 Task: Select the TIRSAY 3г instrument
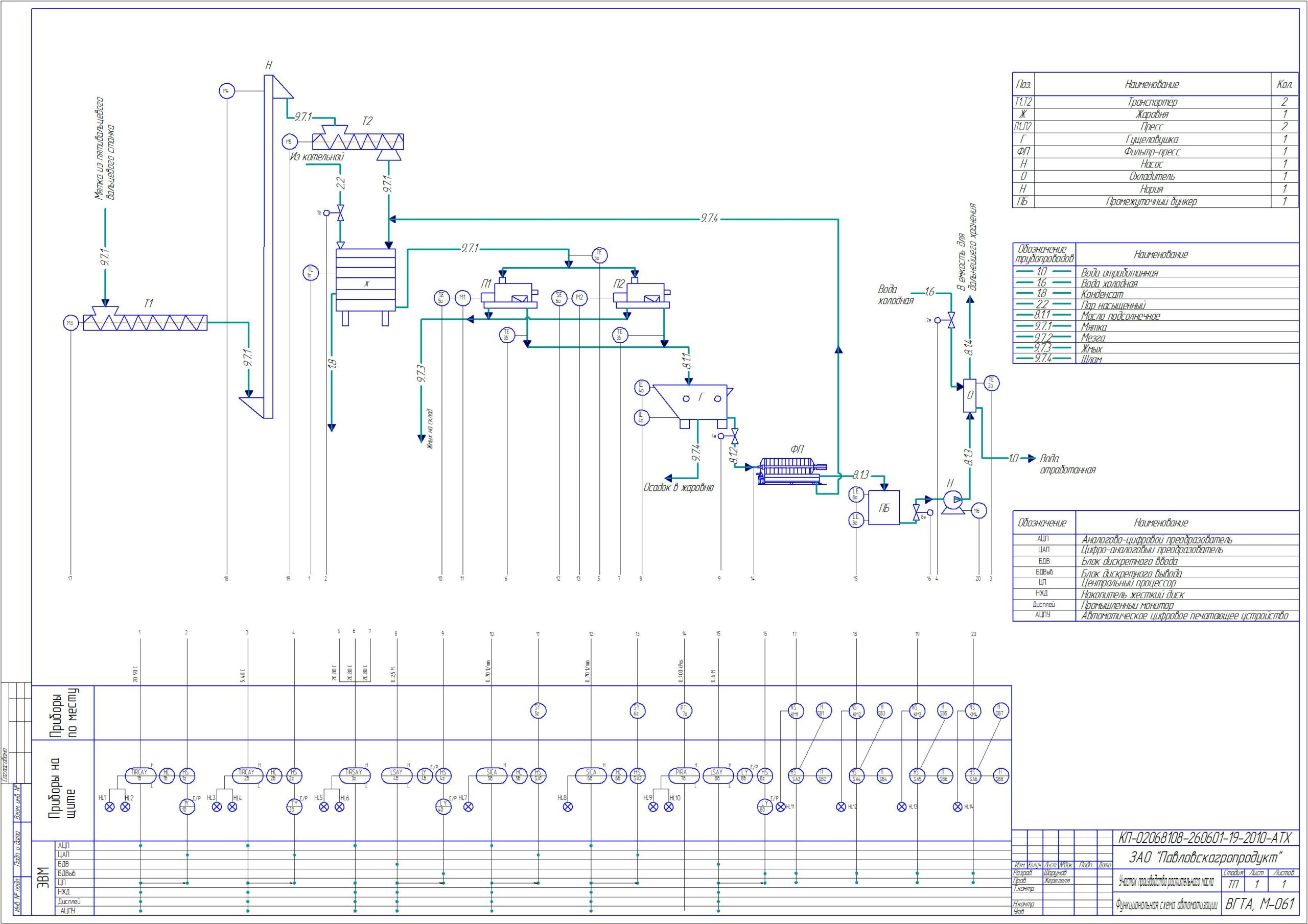tap(355, 775)
